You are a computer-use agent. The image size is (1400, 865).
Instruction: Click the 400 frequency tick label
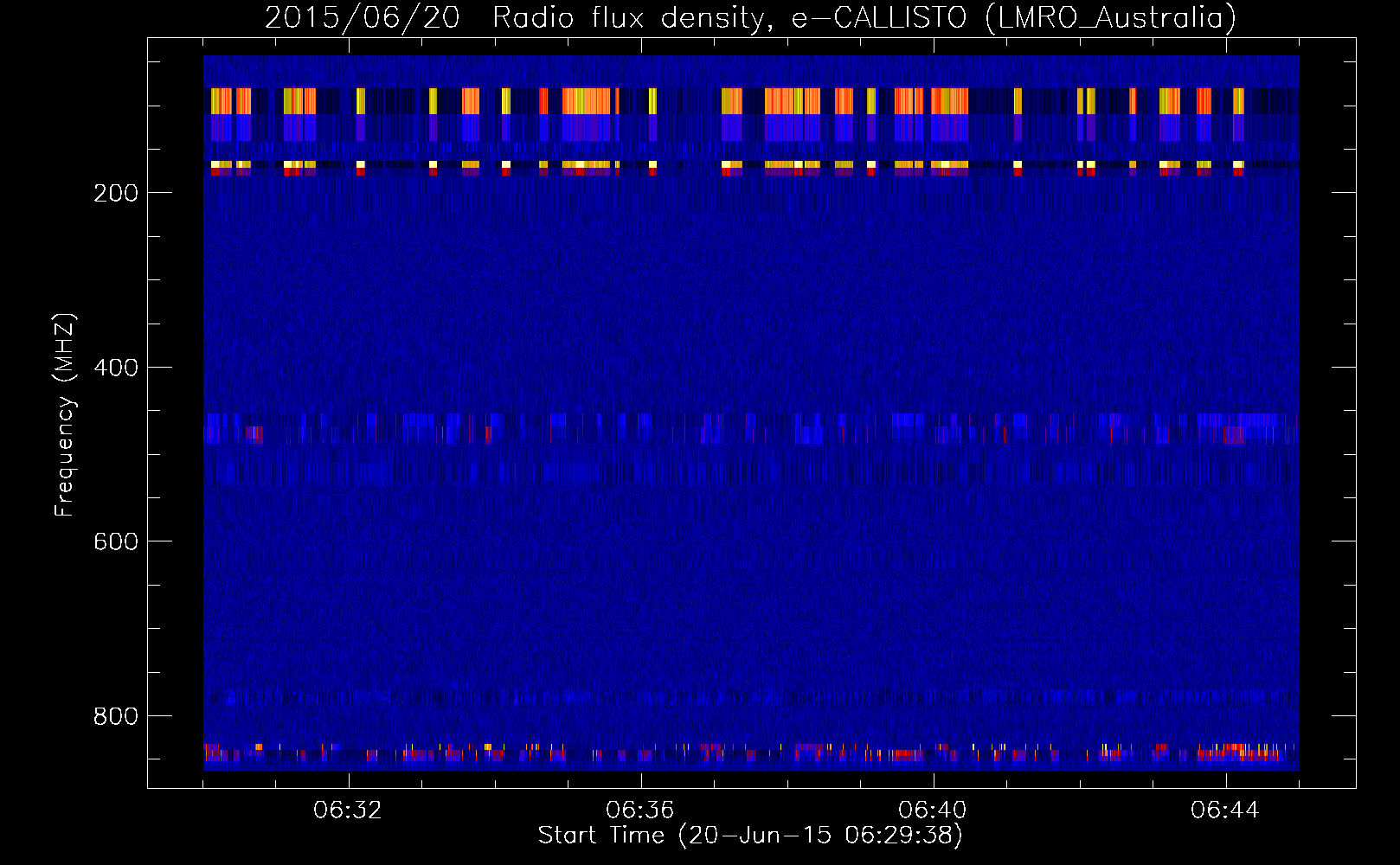116,368
